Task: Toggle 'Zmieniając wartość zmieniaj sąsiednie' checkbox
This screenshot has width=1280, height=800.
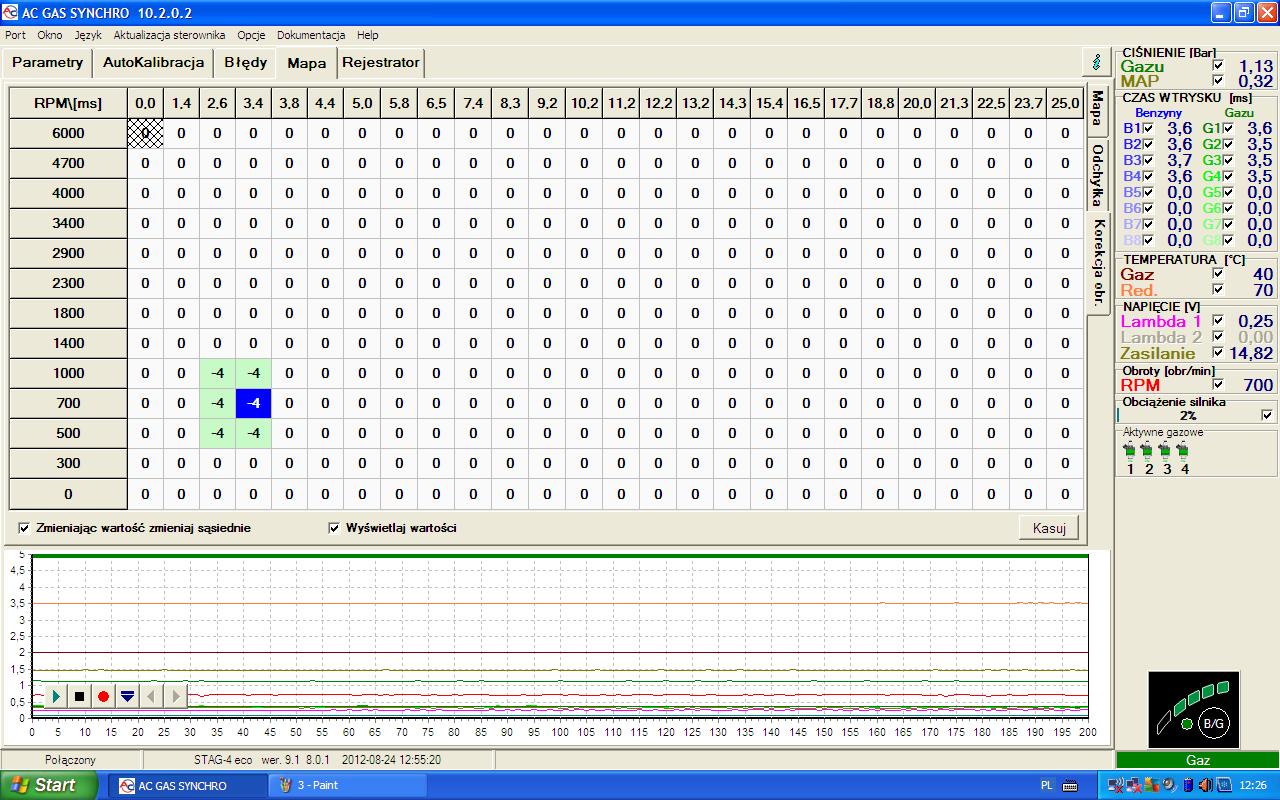Action: point(25,528)
